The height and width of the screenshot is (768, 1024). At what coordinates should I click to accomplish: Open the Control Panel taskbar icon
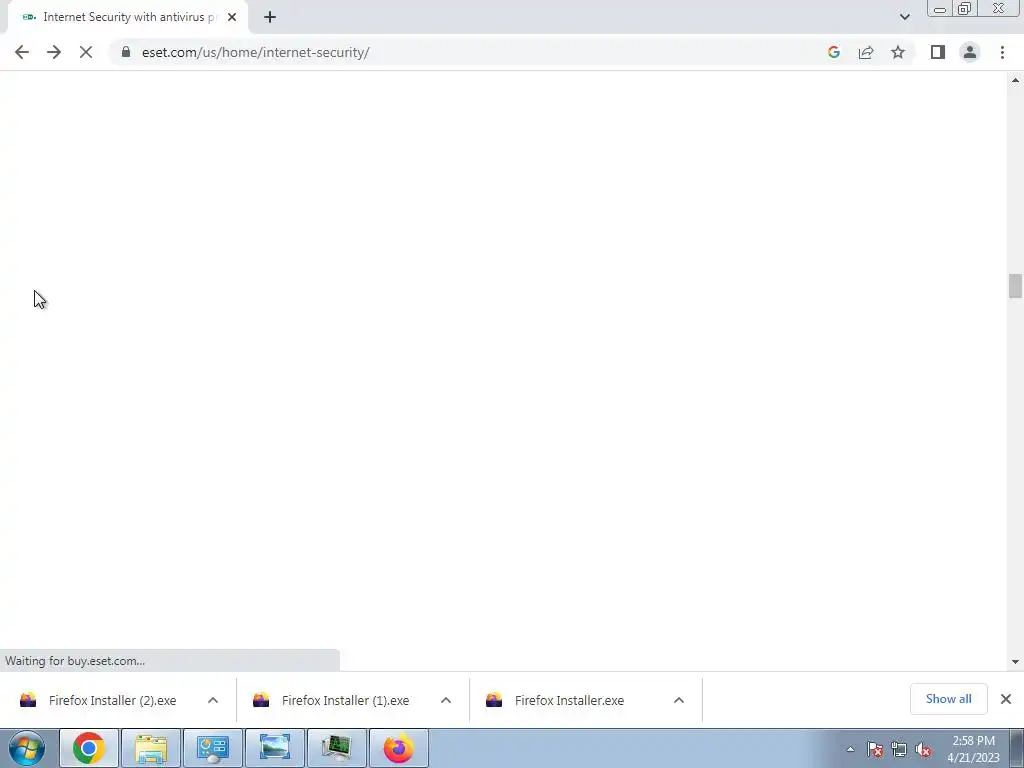(x=212, y=748)
